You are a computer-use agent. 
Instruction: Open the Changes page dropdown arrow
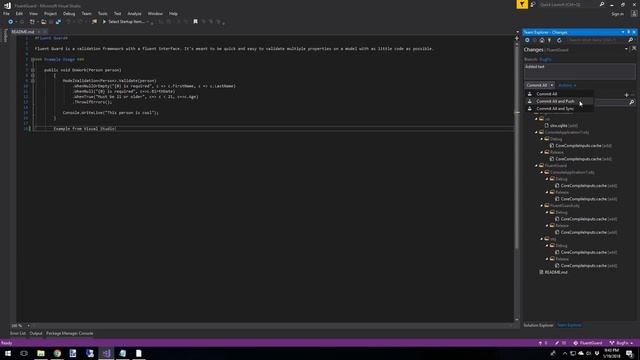point(626,49)
